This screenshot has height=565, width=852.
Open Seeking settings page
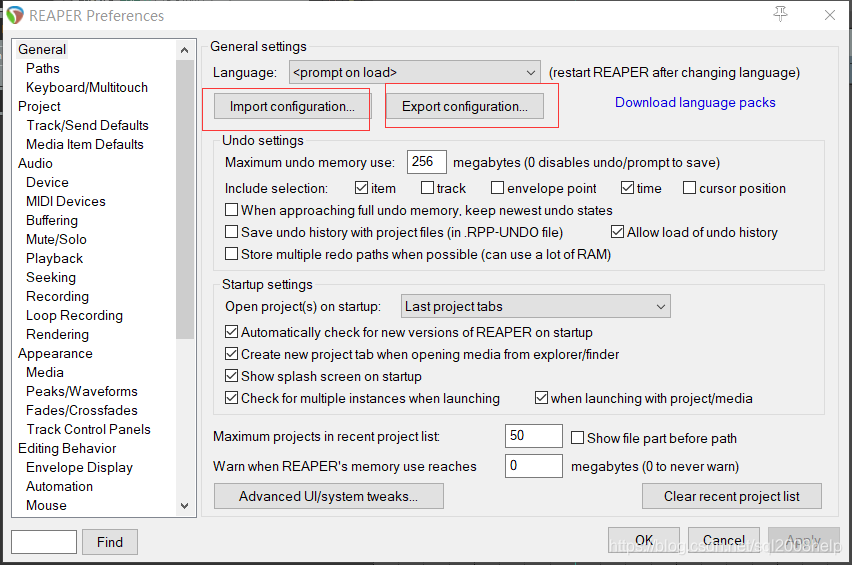[51, 278]
